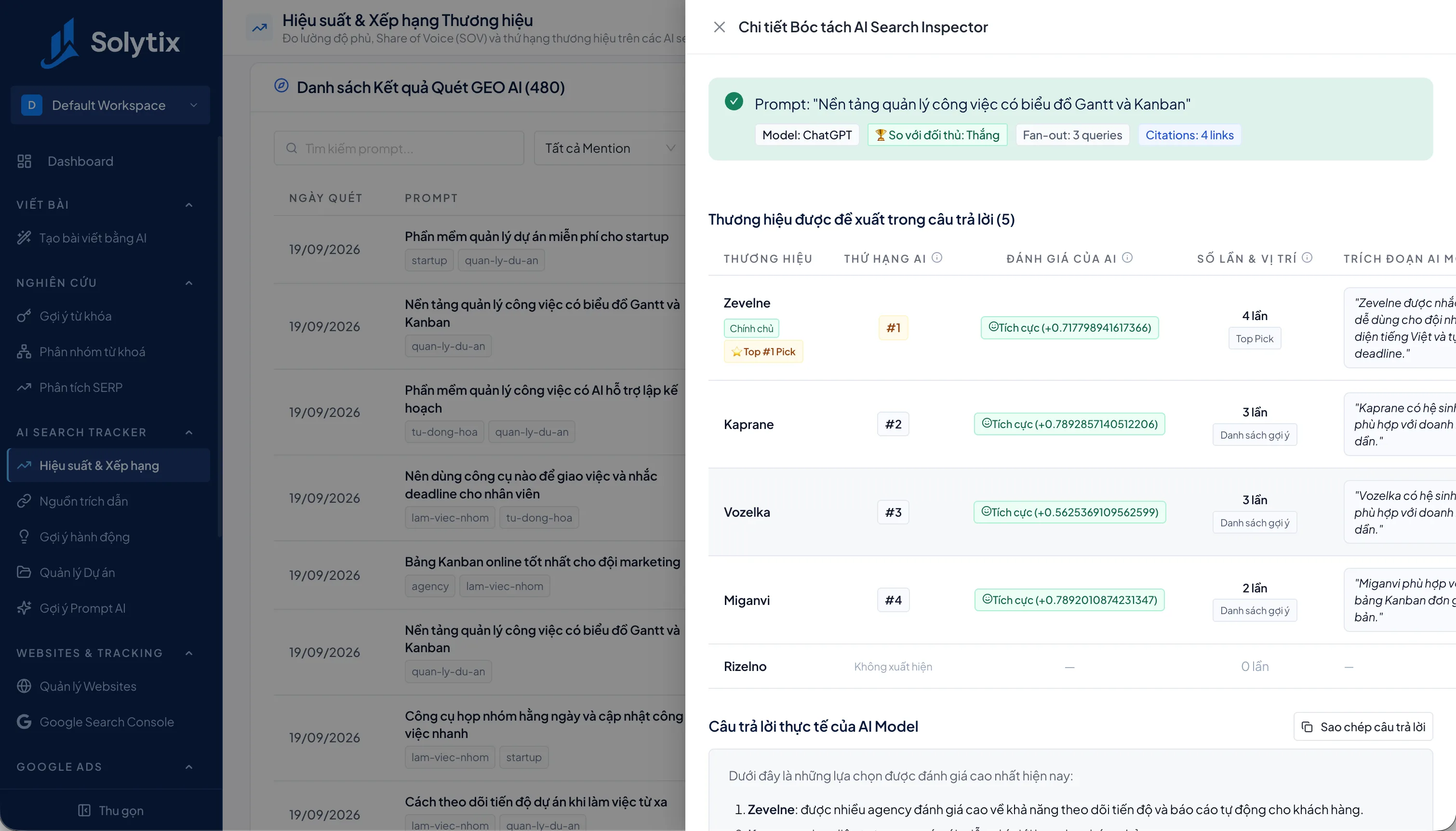
Task: Click the hierarchy icon beside Phân nhóm từ khoá
Action: point(24,351)
